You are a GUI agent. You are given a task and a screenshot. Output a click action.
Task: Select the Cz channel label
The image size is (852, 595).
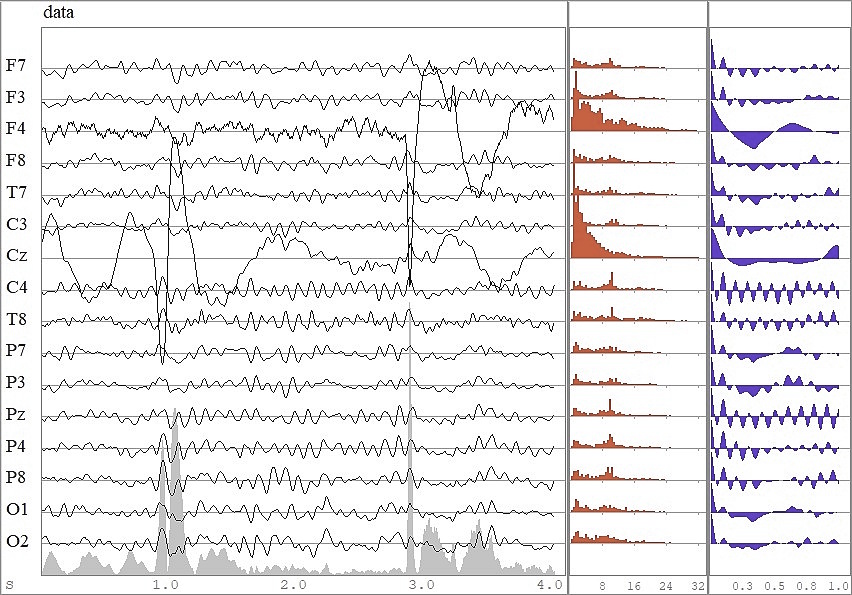tap(19, 255)
